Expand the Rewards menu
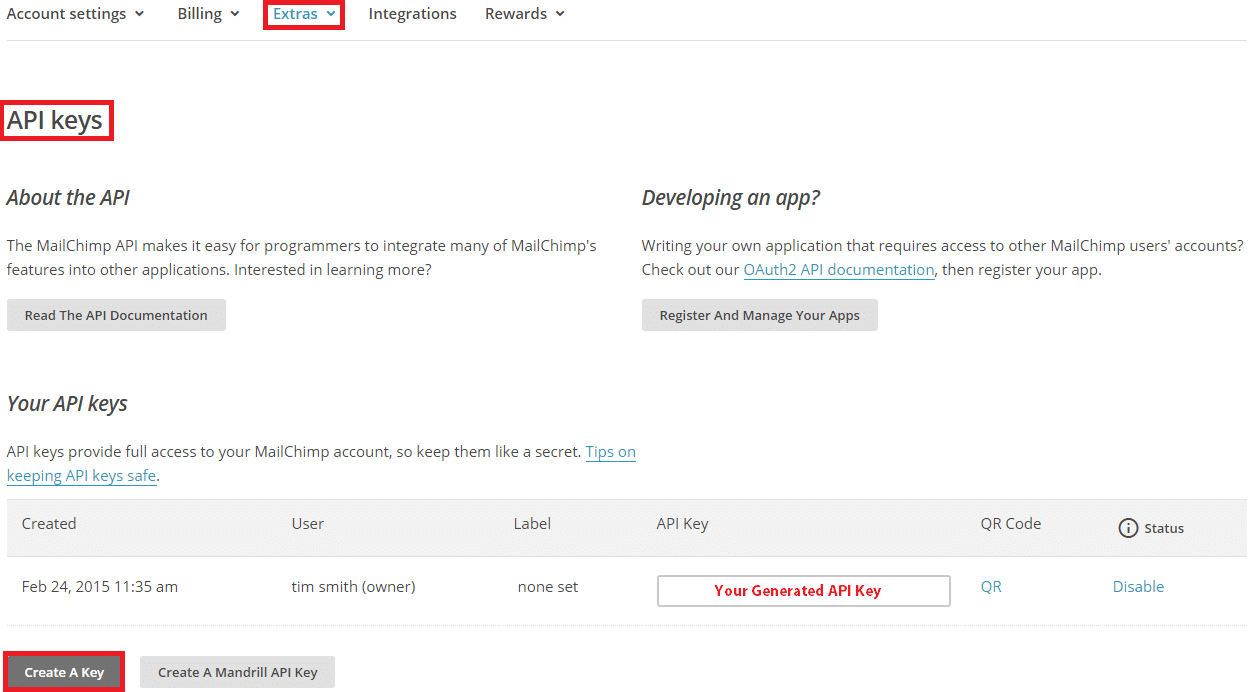This screenshot has width=1253, height=692. (x=524, y=14)
